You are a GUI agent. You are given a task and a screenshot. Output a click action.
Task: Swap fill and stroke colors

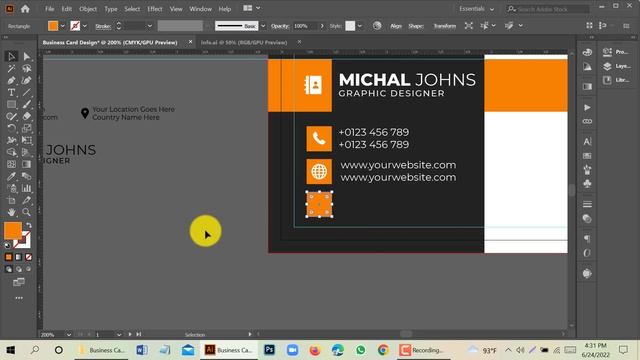click(29, 225)
